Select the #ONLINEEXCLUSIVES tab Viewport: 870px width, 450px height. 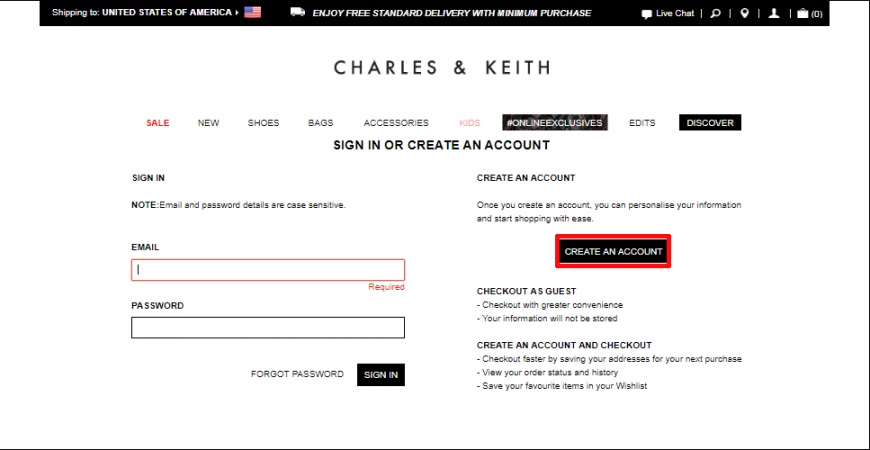pyautogui.click(x=554, y=123)
